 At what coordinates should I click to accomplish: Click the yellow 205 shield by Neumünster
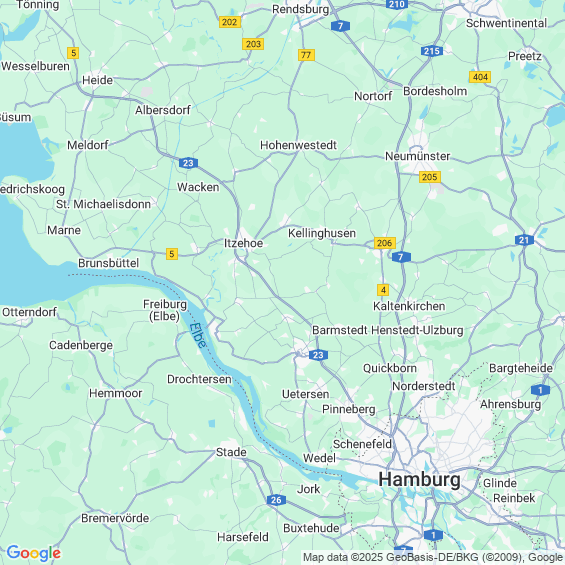pyautogui.click(x=430, y=177)
